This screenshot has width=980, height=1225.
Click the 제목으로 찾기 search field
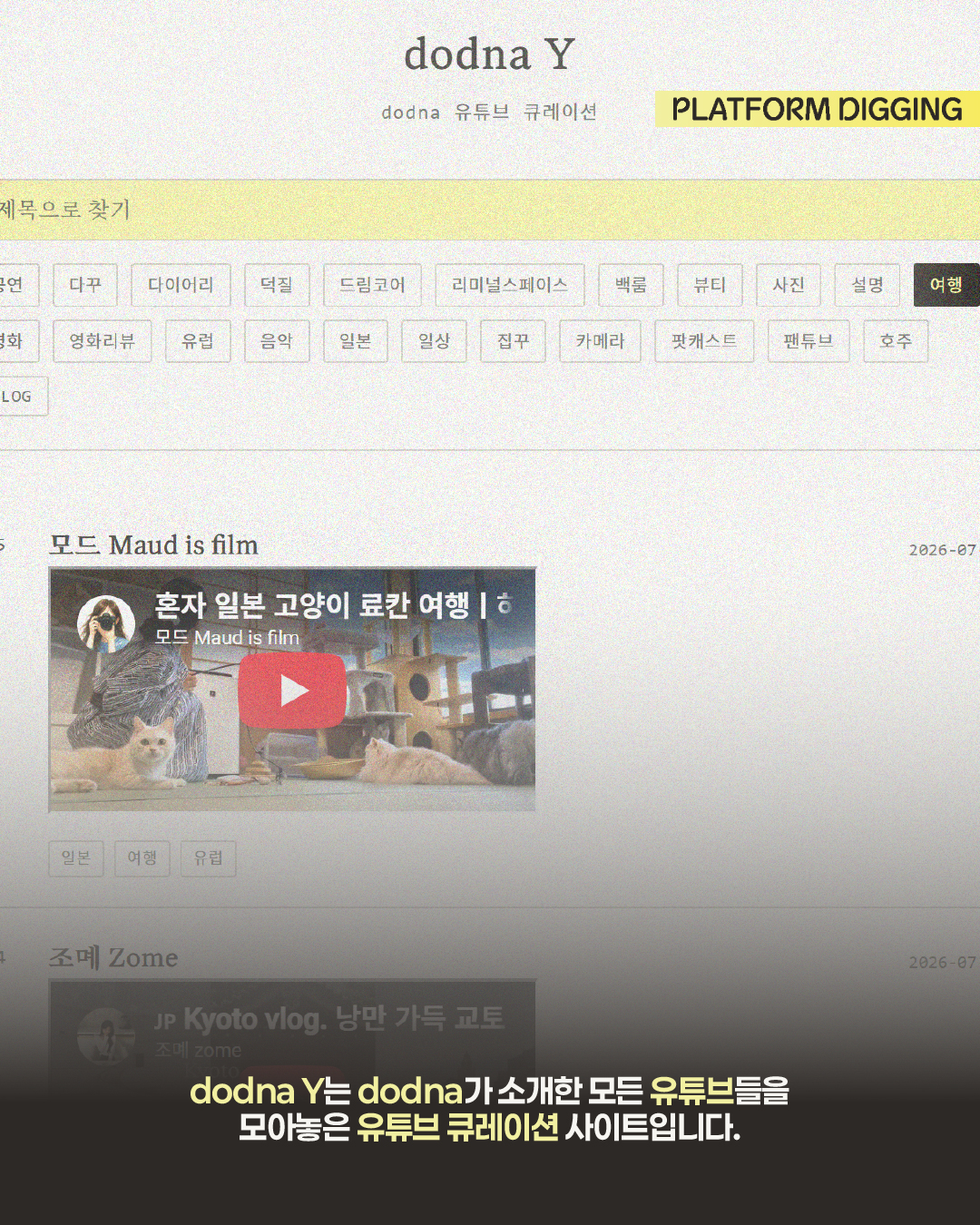(x=490, y=210)
